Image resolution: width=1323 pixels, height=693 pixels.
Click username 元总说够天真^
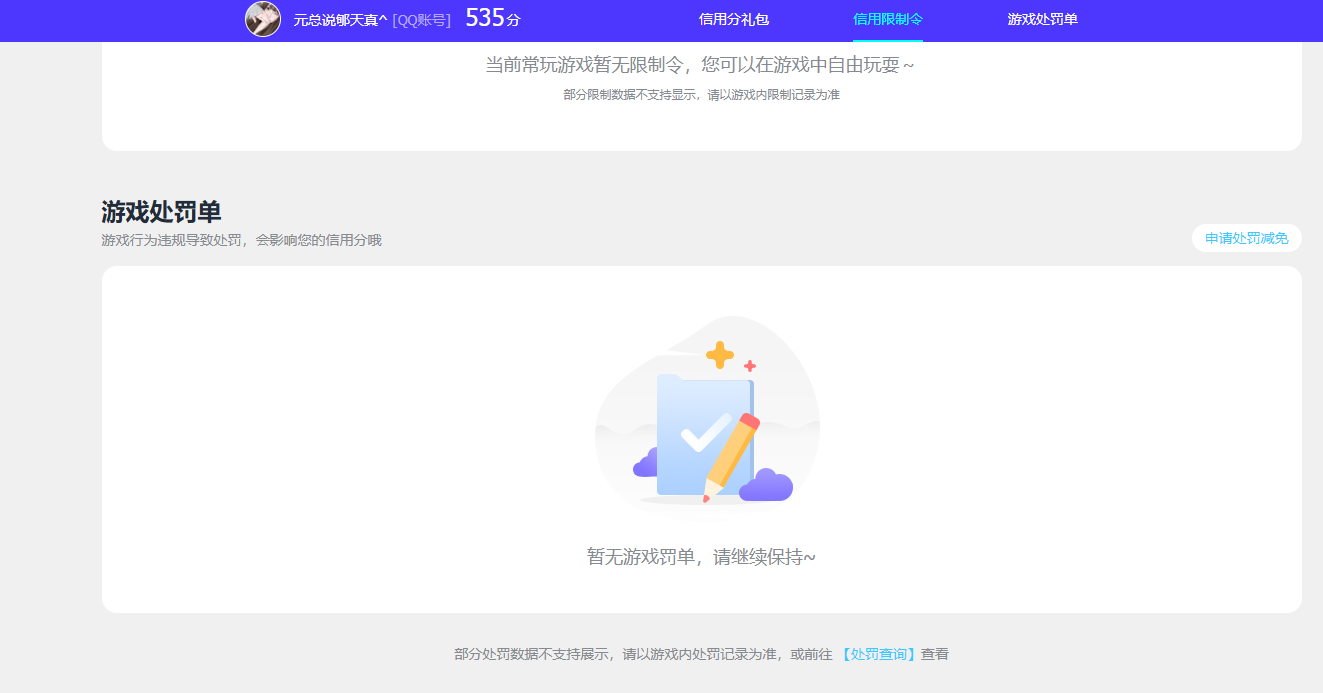(x=340, y=20)
